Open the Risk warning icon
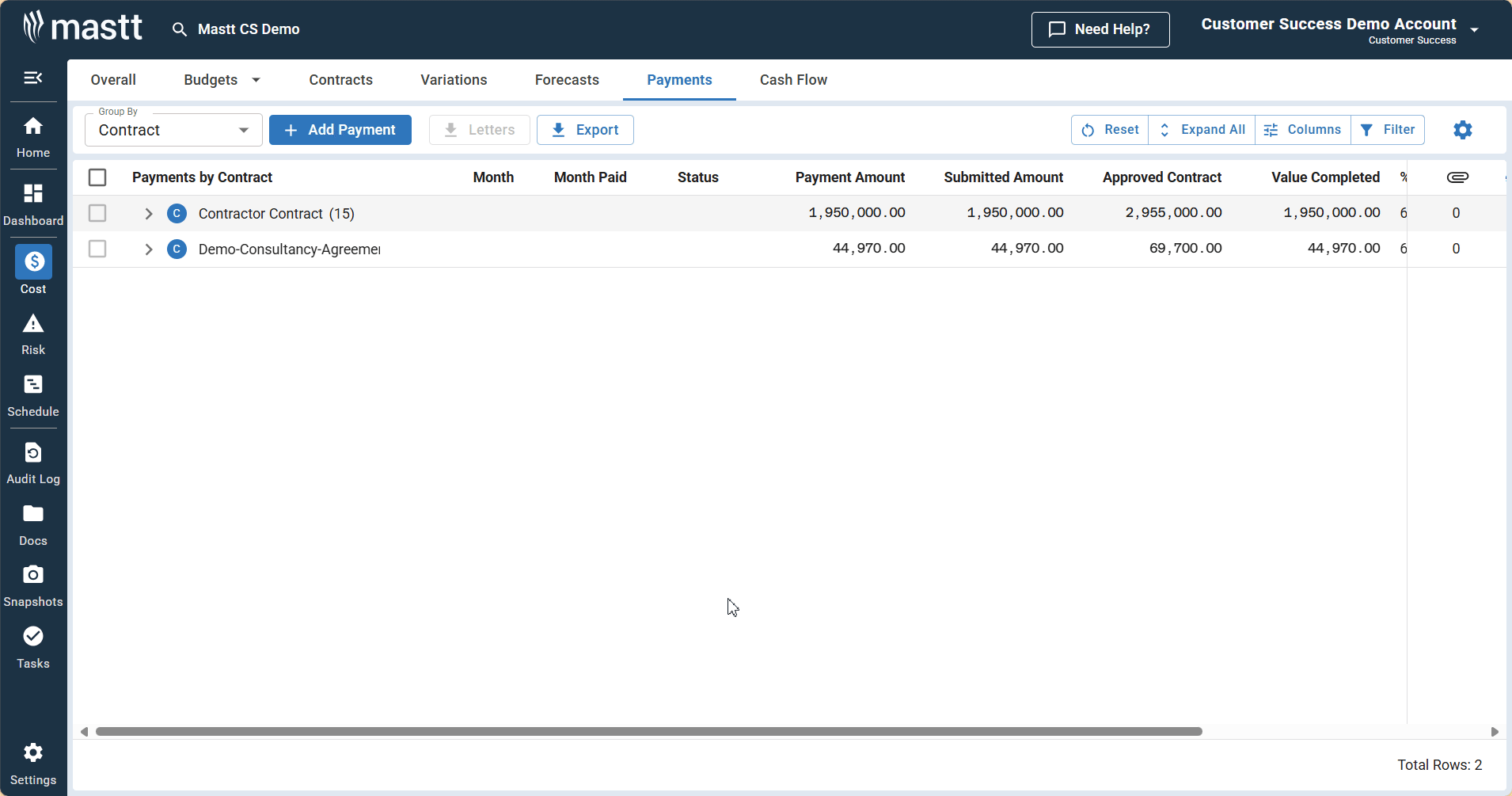 point(33,323)
